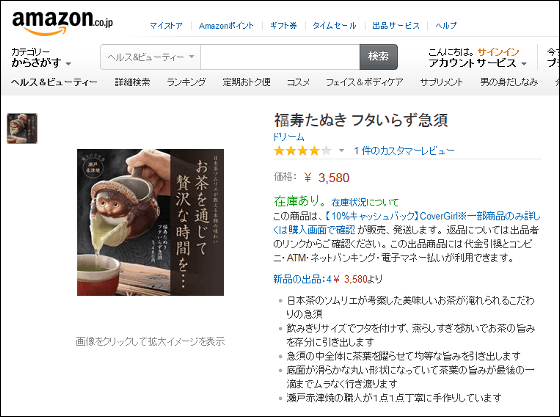The height and width of the screenshot is (417, 560).
Task: Select the ランキング navigation tab
Action: point(186,82)
